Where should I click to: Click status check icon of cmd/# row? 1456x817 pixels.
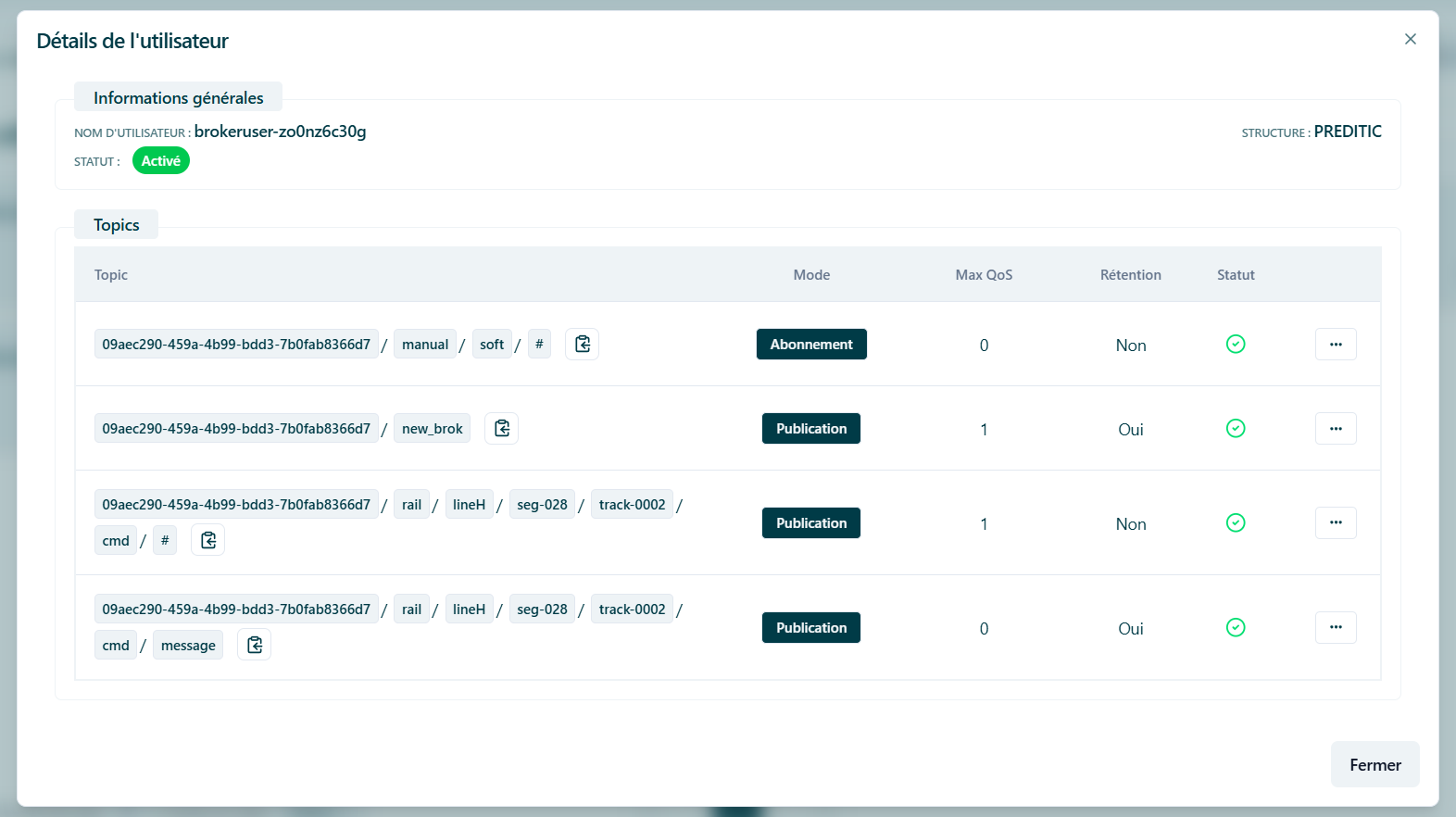tap(1236, 523)
